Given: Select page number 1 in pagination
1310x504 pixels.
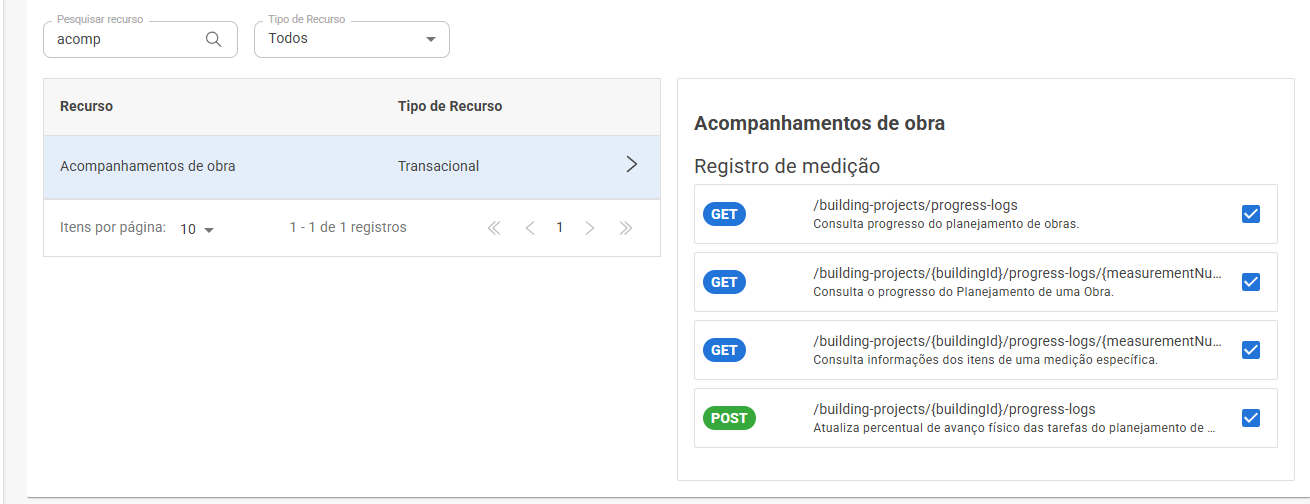Looking at the screenshot, I should pos(559,228).
